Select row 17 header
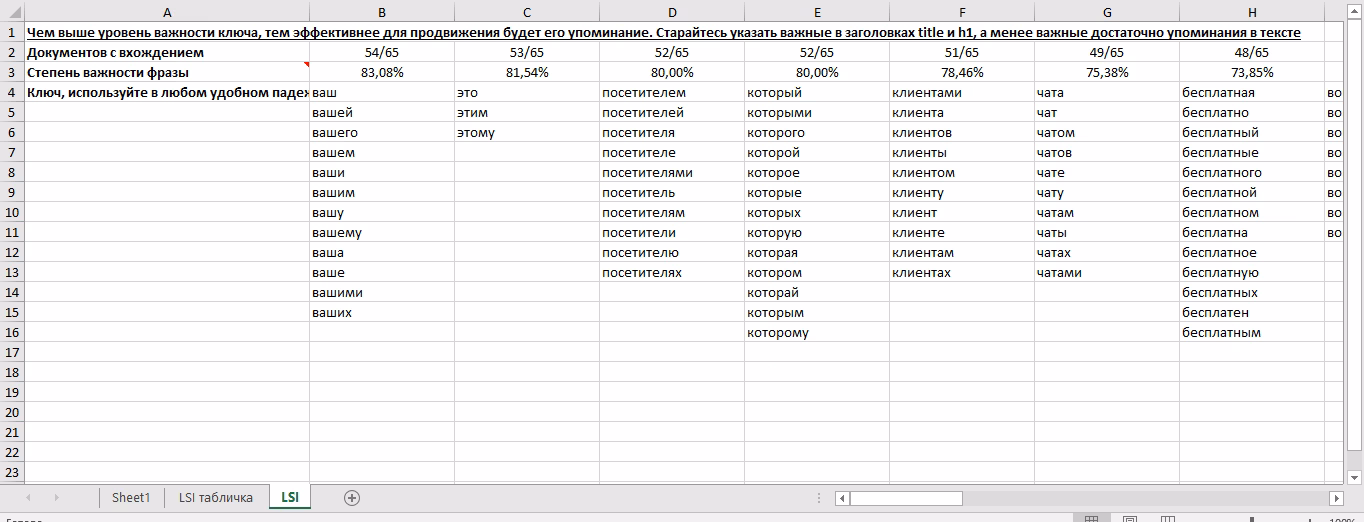Image resolution: width=1364 pixels, height=522 pixels. tap(12, 353)
